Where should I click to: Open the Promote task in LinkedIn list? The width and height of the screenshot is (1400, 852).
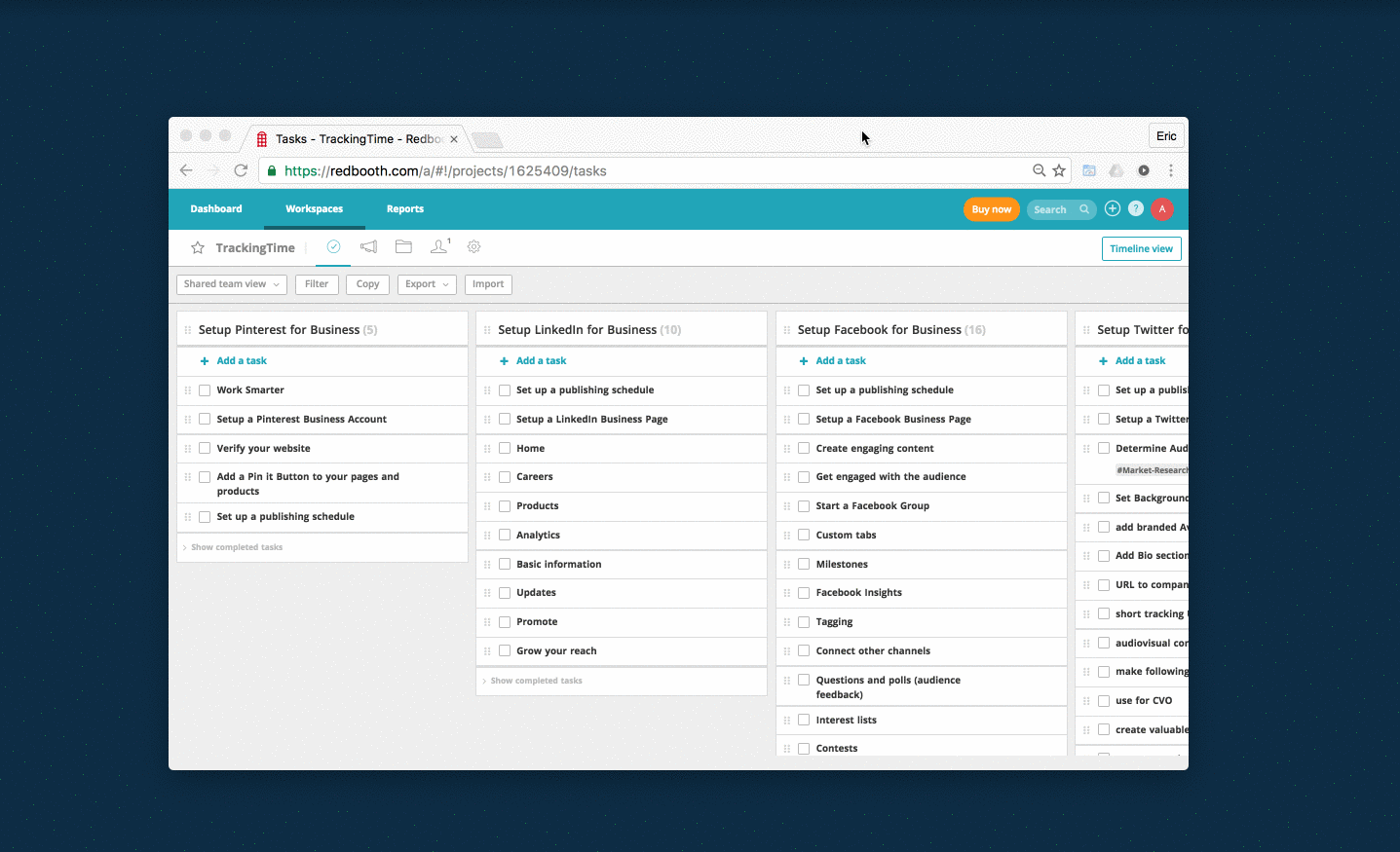coord(537,622)
